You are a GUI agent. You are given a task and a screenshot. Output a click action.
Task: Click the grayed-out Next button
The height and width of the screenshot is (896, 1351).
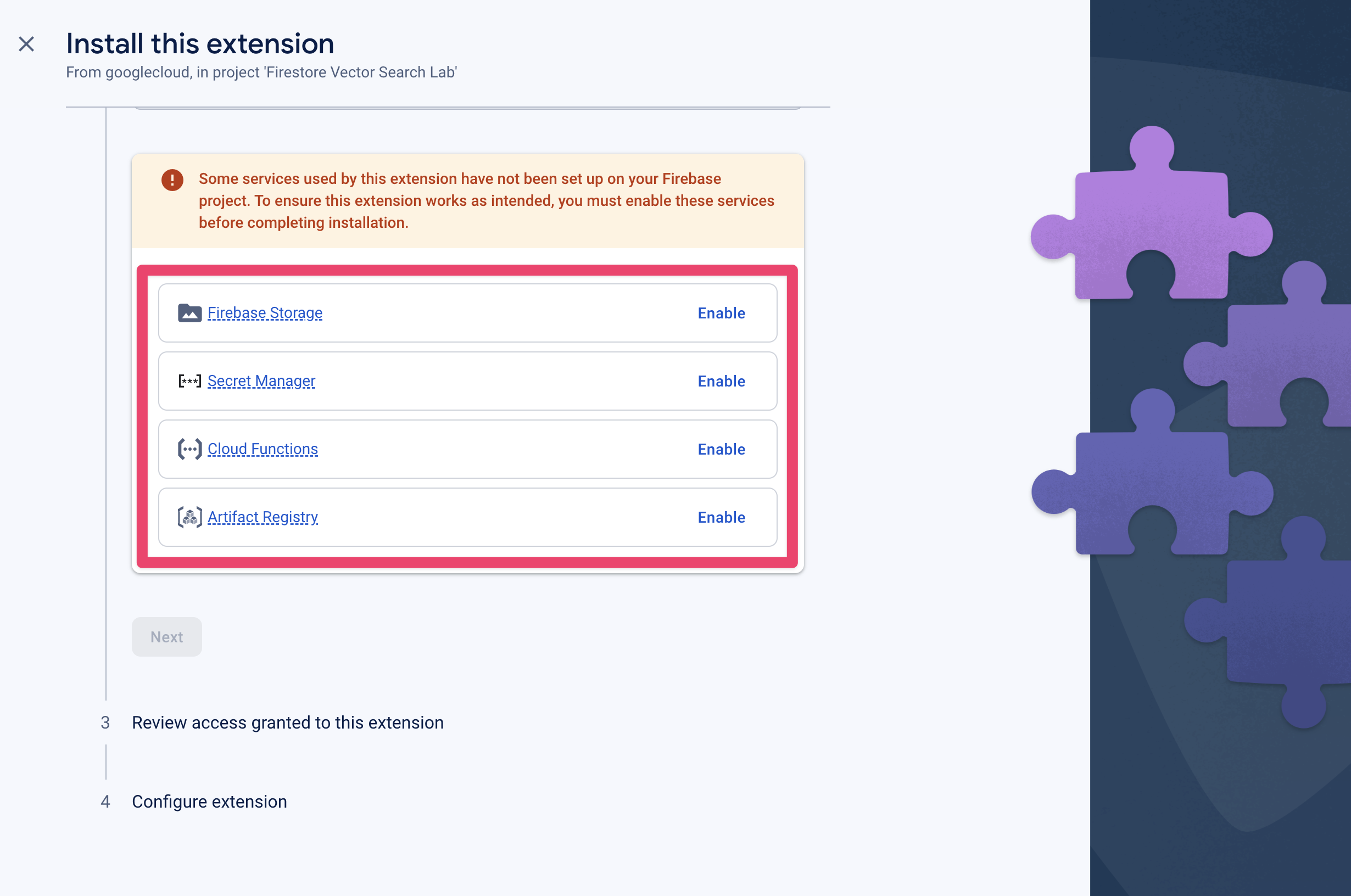166,637
